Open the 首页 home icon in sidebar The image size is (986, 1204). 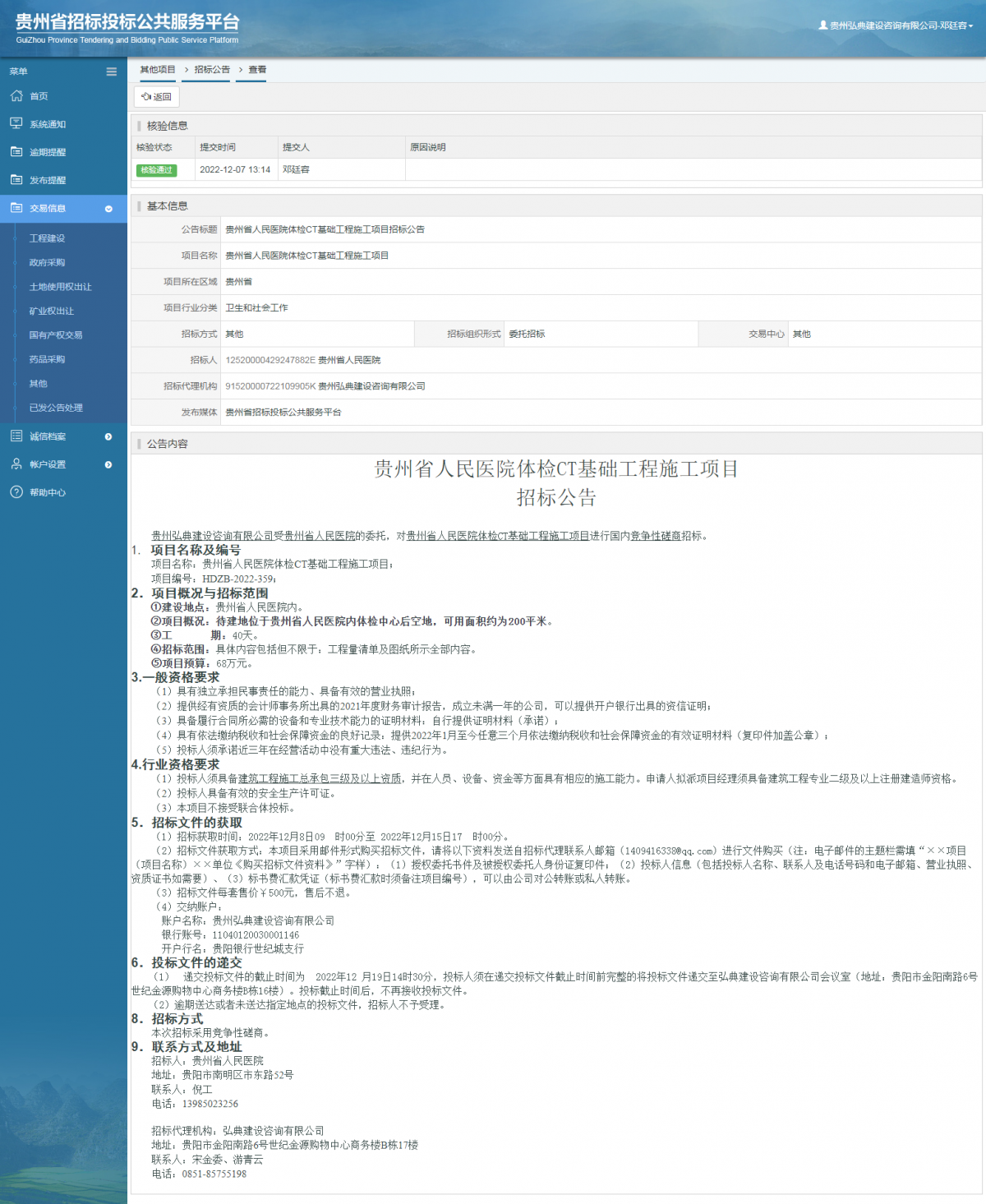16,96
